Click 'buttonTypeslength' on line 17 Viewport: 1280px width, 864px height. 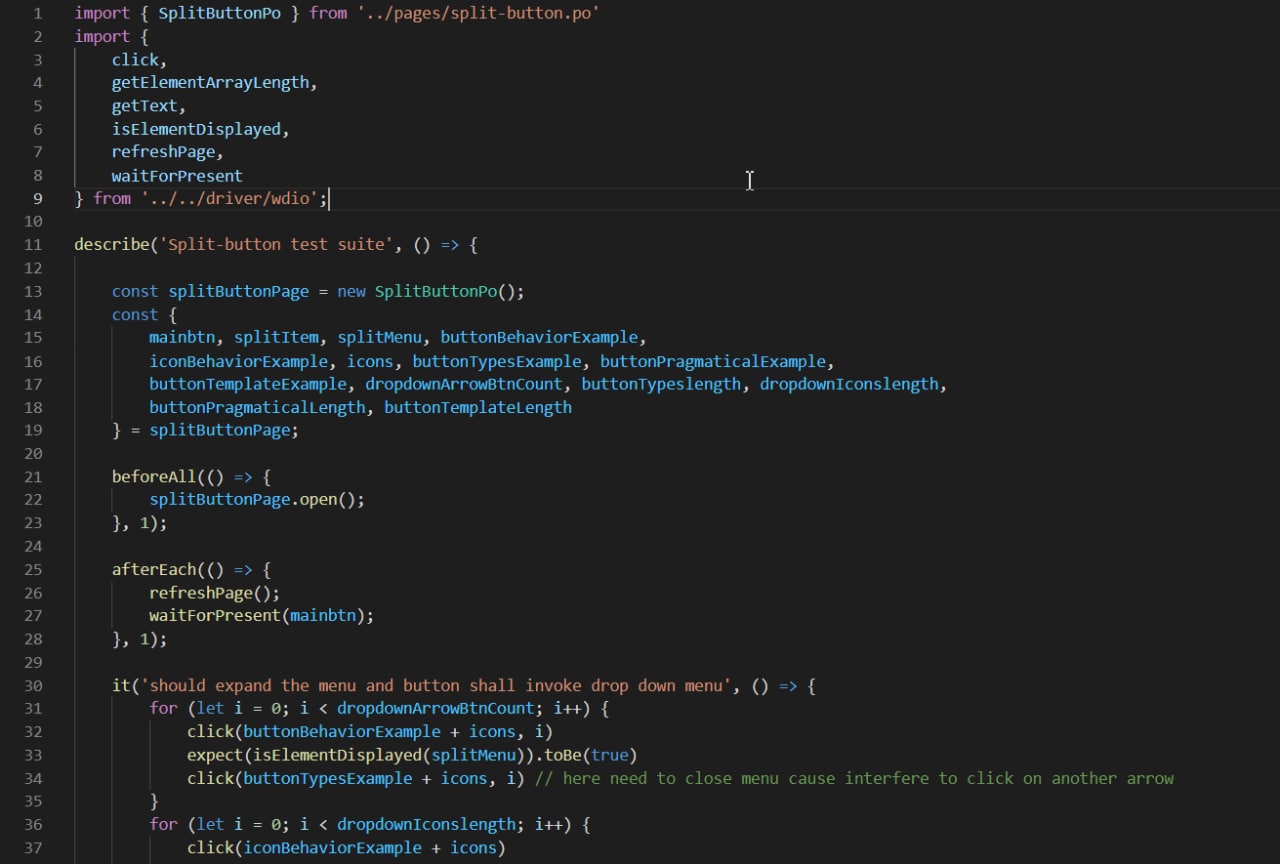click(661, 384)
